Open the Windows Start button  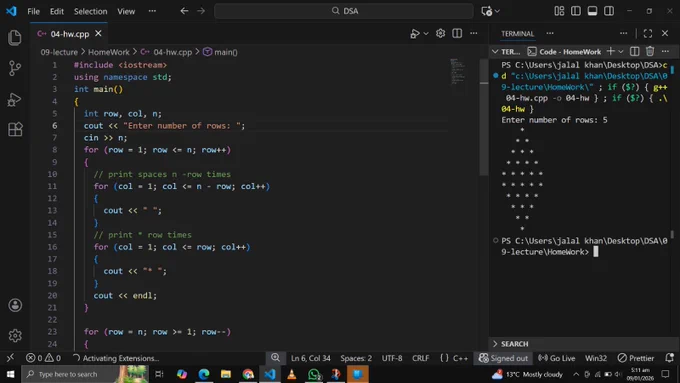point(10,374)
